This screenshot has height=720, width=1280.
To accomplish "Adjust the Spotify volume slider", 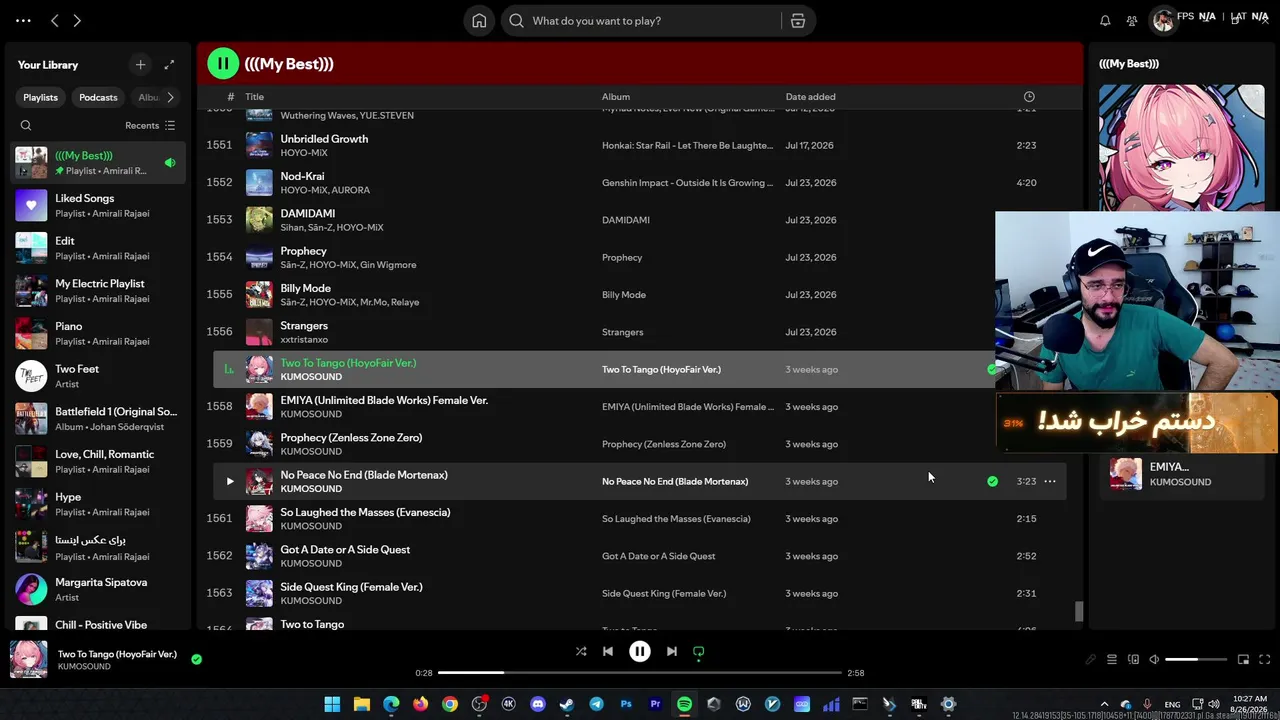I will [1196, 660].
